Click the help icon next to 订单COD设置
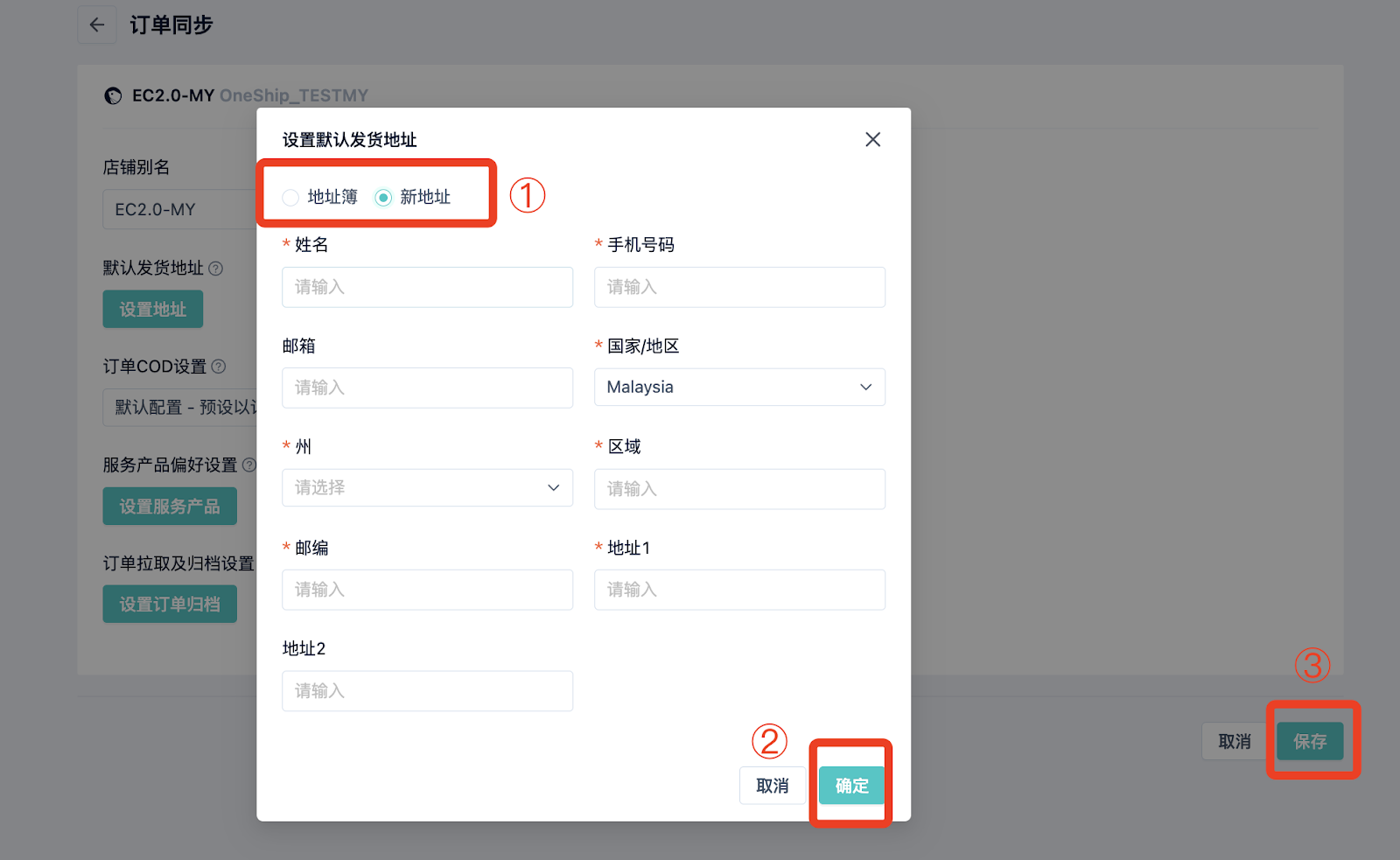 pyautogui.click(x=219, y=367)
